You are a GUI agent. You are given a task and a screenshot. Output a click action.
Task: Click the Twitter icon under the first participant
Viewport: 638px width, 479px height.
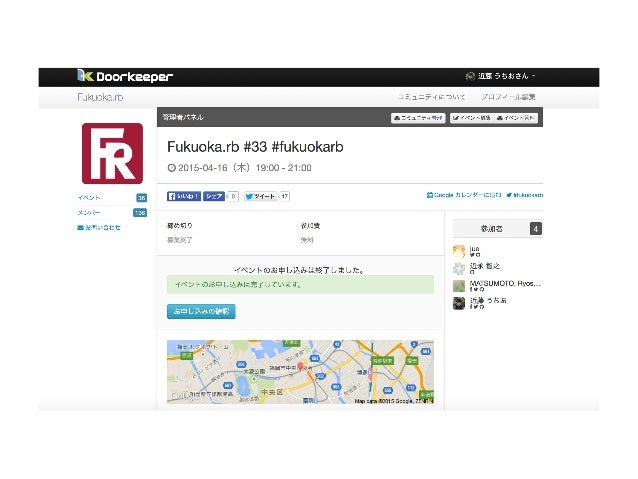click(472, 255)
